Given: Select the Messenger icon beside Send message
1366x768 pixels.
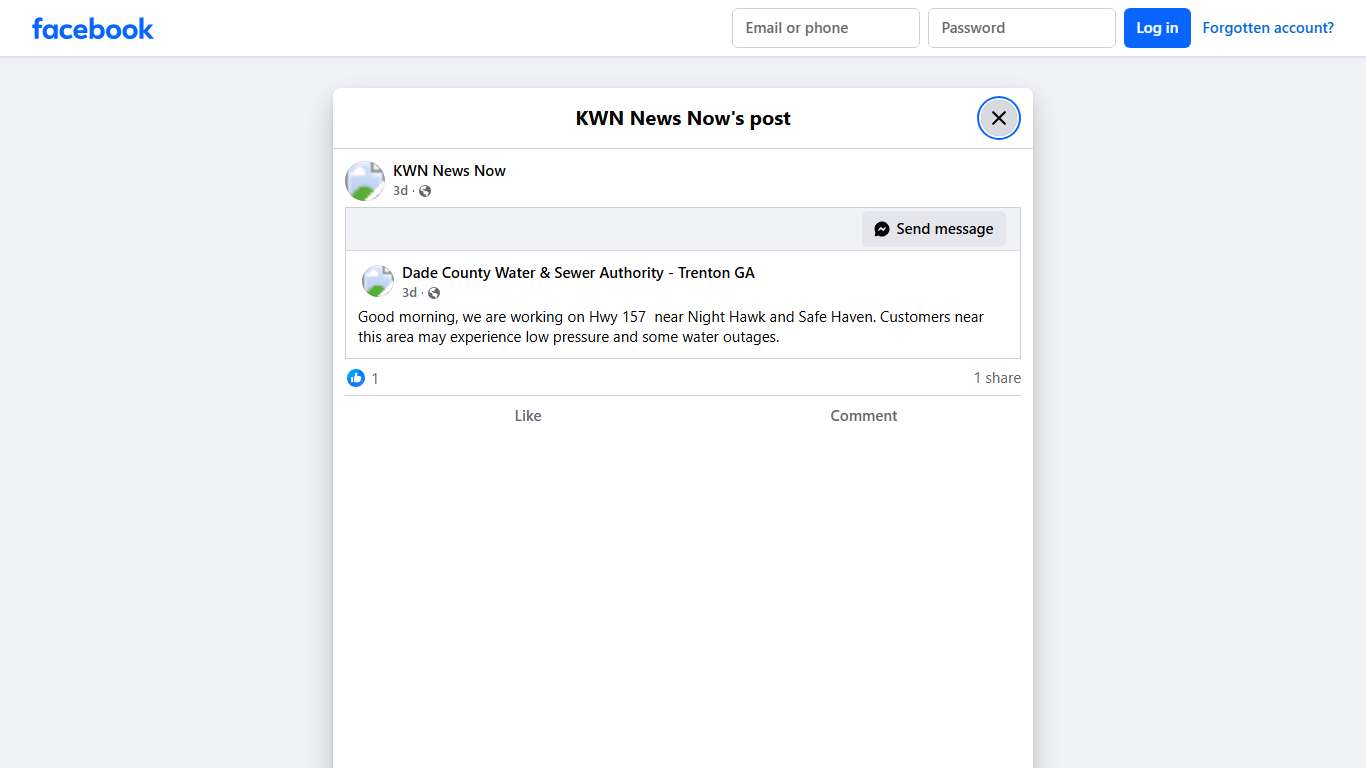Looking at the screenshot, I should [881, 228].
